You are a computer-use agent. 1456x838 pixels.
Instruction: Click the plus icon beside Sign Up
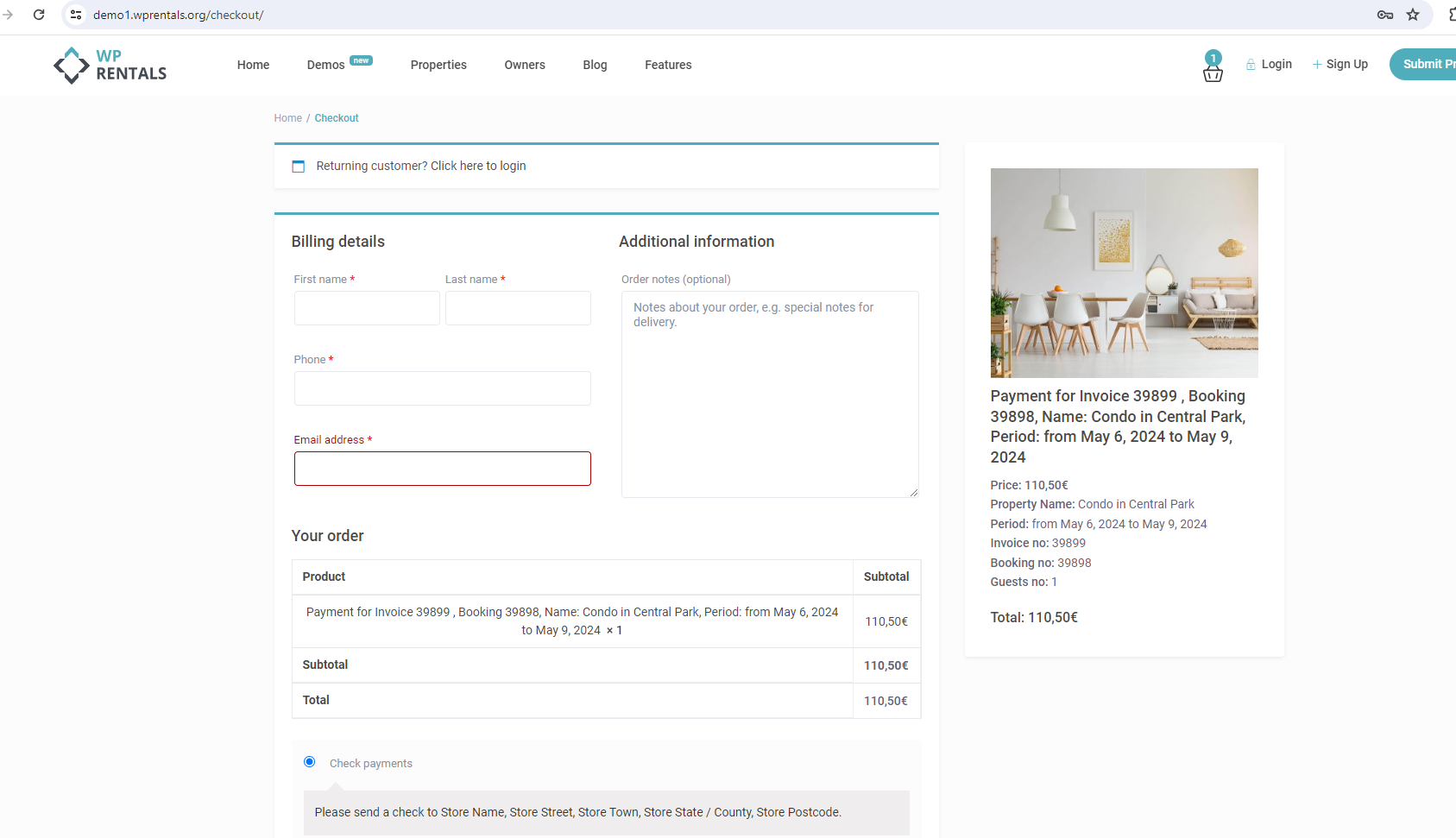coord(1317,65)
